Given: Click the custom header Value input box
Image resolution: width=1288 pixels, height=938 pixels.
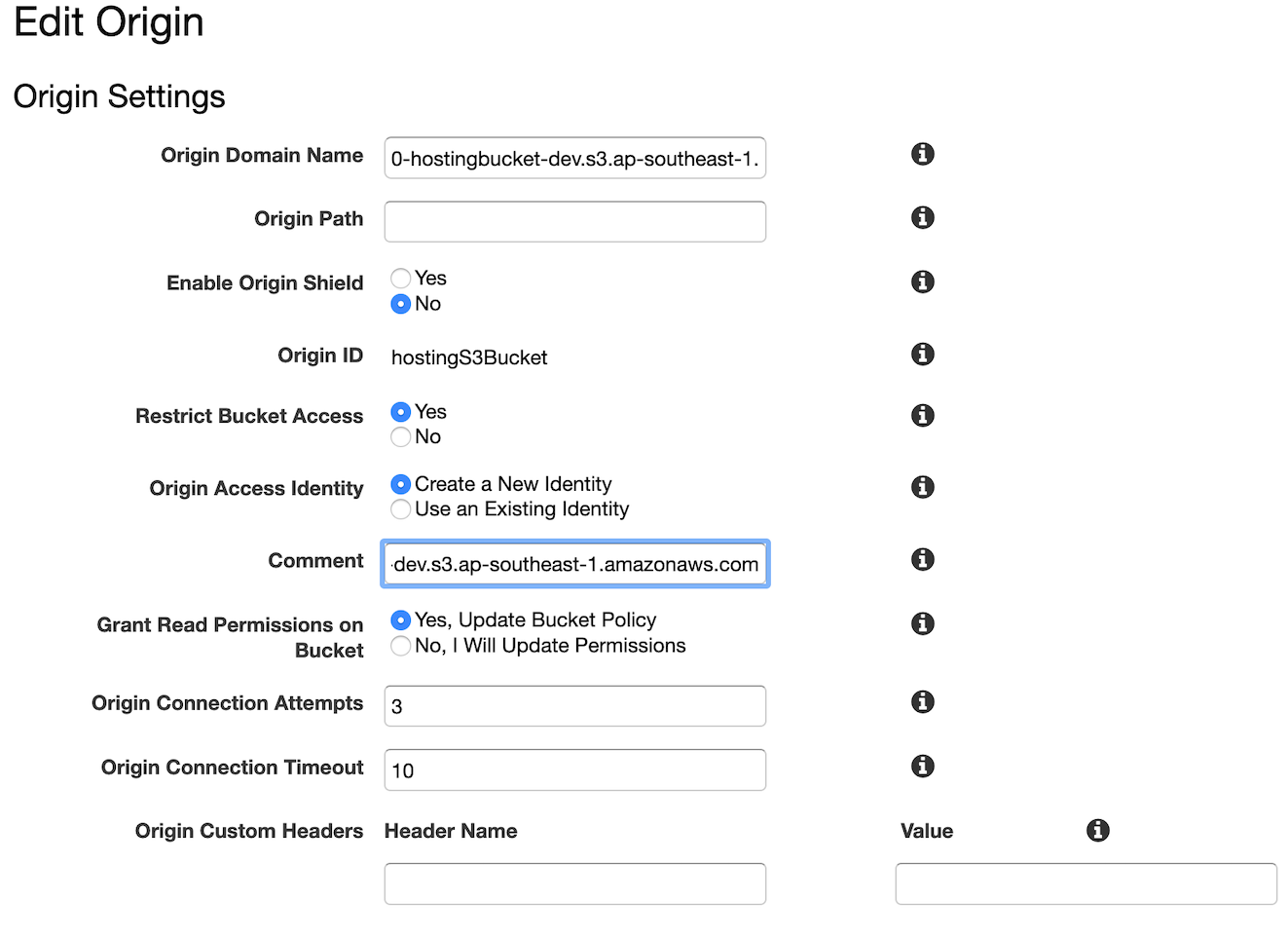Looking at the screenshot, I should coord(1086,883).
